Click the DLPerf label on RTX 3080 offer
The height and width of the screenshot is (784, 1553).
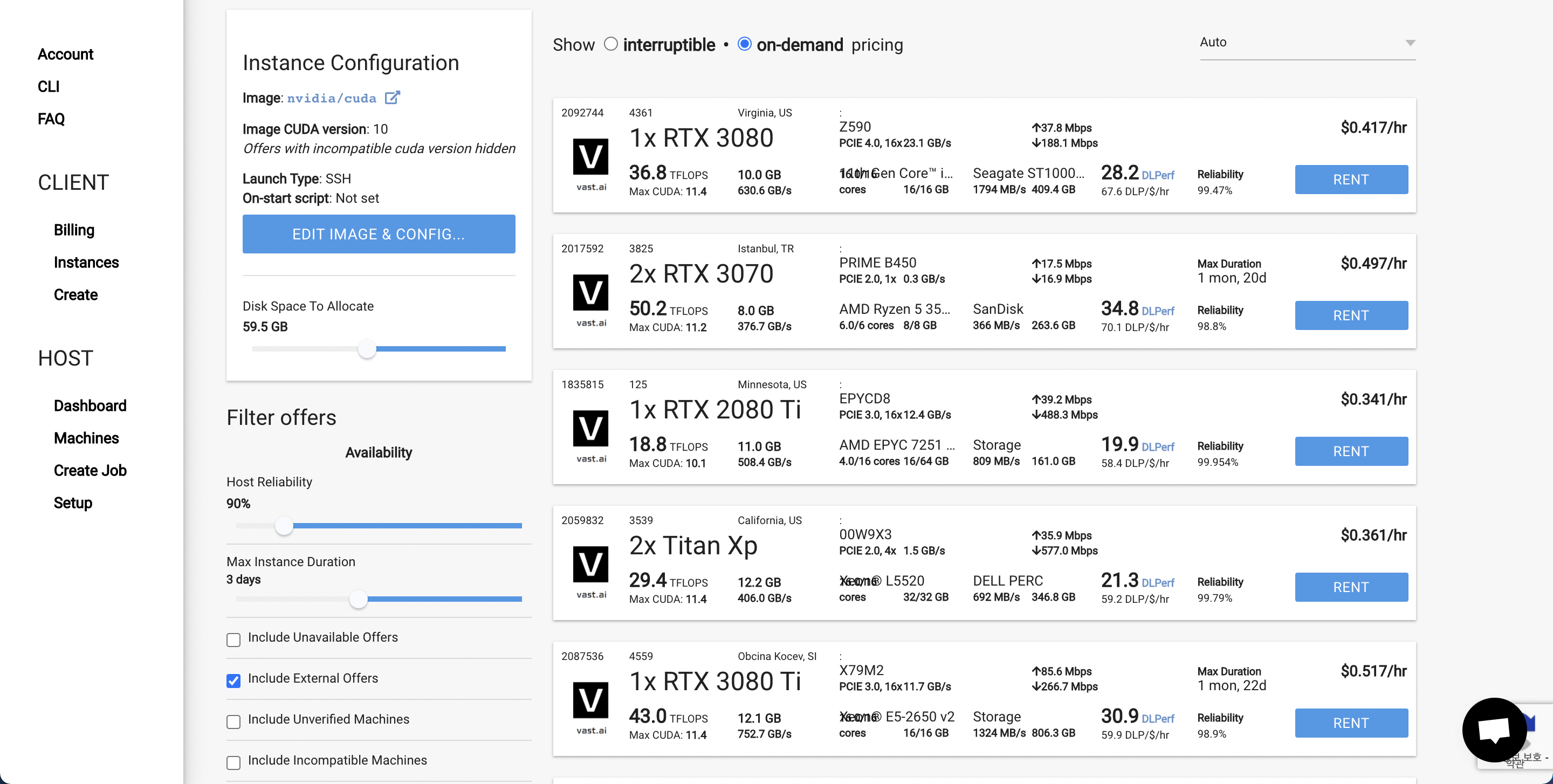(1158, 175)
